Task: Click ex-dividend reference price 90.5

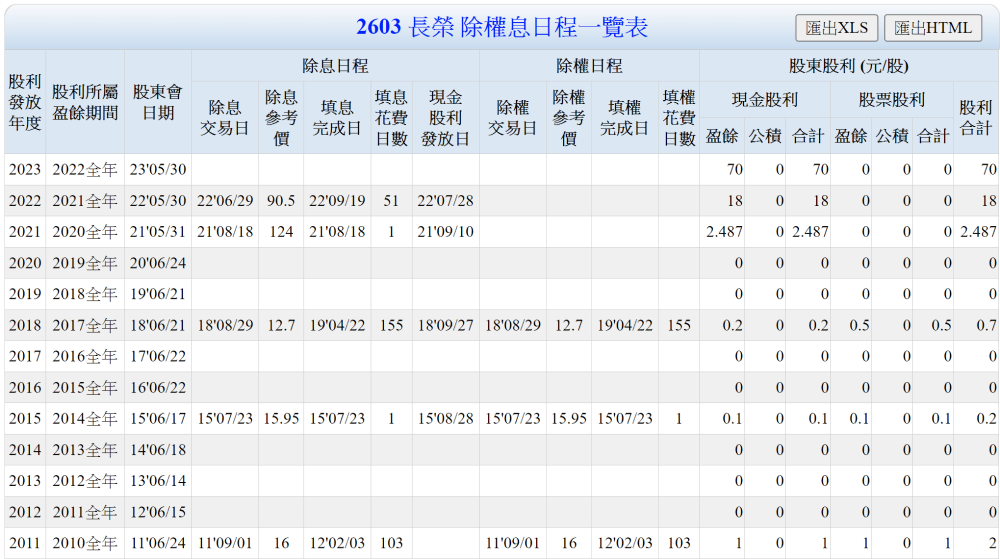Action: coord(281,201)
